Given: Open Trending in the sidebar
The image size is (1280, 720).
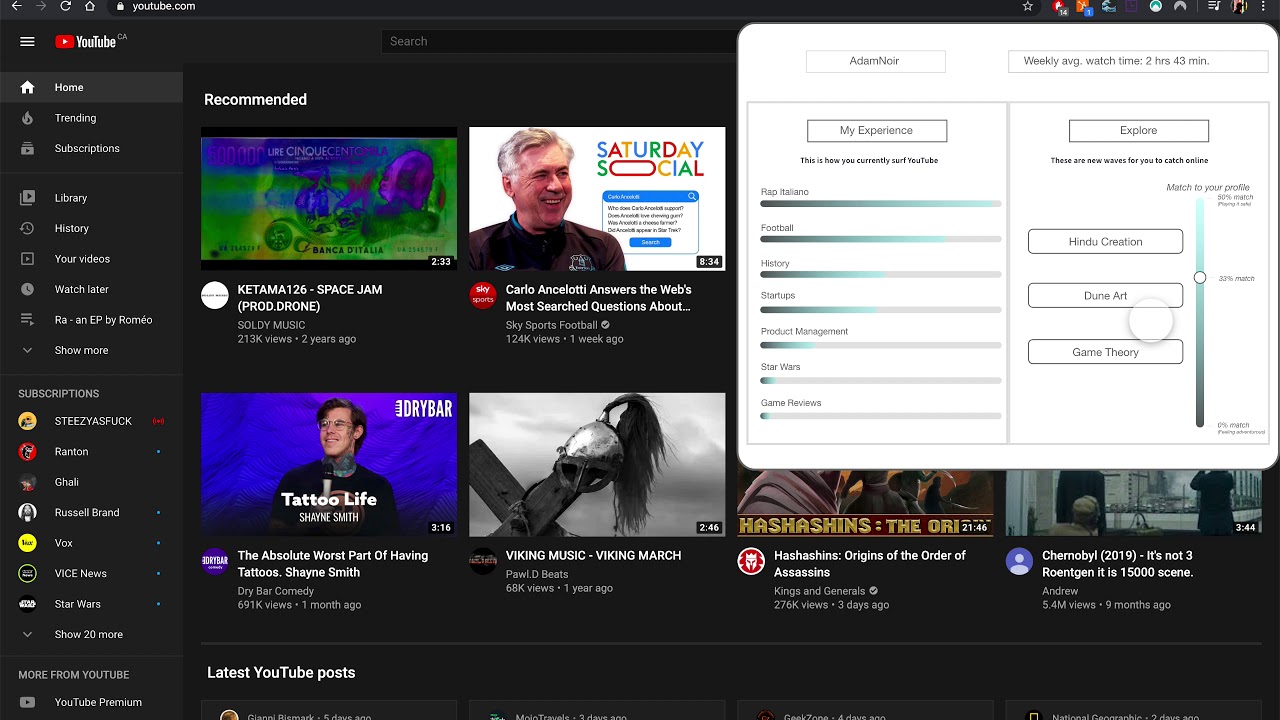Looking at the screenshot, I should 91,118.
